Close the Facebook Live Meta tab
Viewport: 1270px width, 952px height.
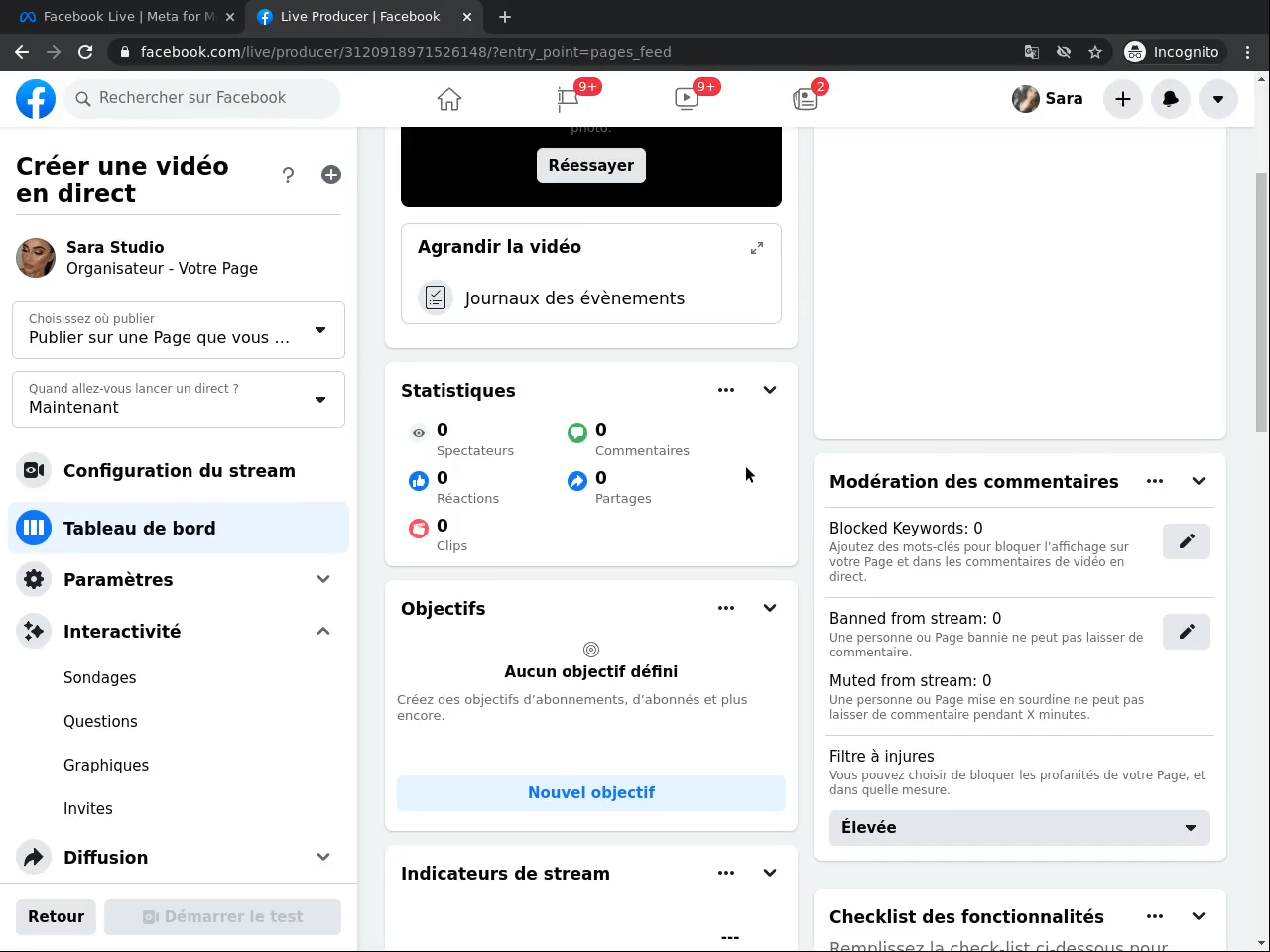(230, 17)
